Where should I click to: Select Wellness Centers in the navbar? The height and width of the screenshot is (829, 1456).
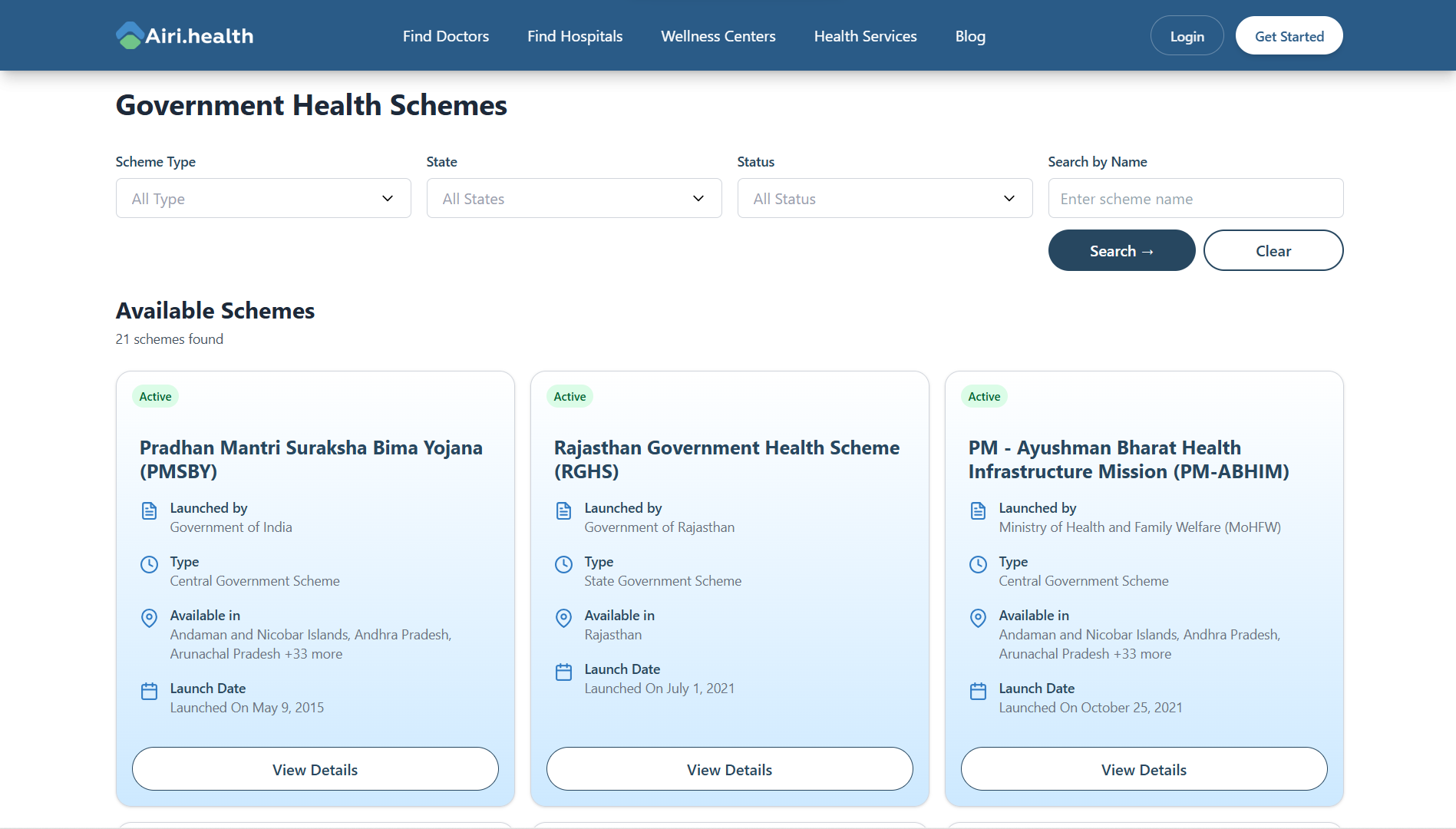coord(718,36)
